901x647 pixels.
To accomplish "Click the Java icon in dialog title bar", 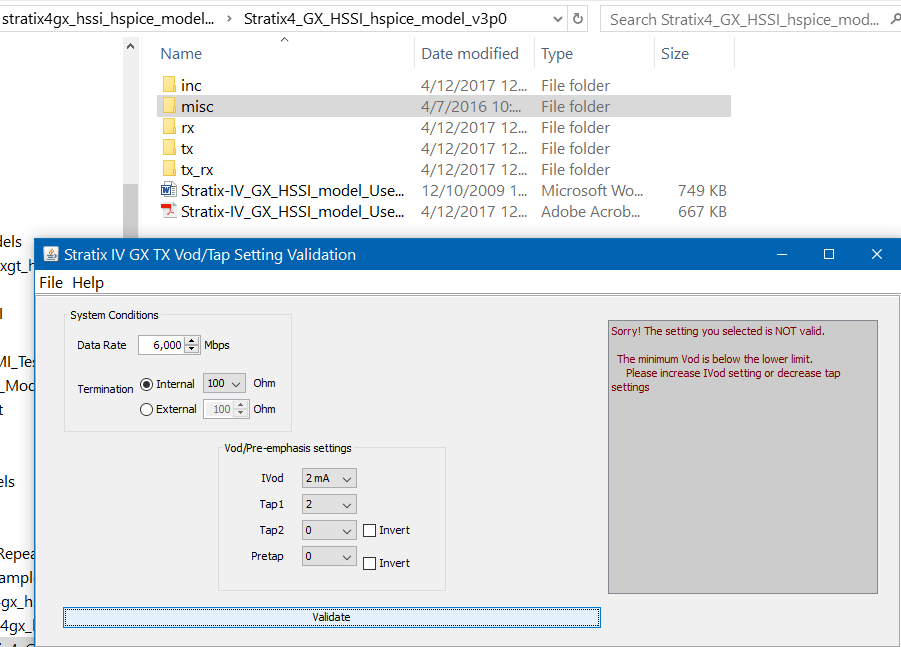I will click(50, 255).
